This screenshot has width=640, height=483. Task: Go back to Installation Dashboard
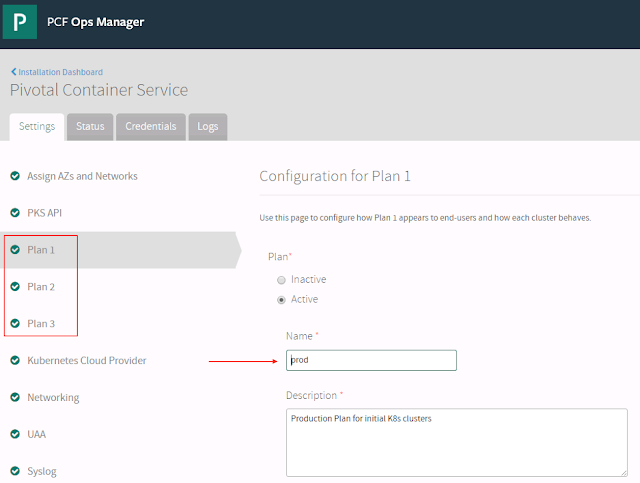point(60,72)
